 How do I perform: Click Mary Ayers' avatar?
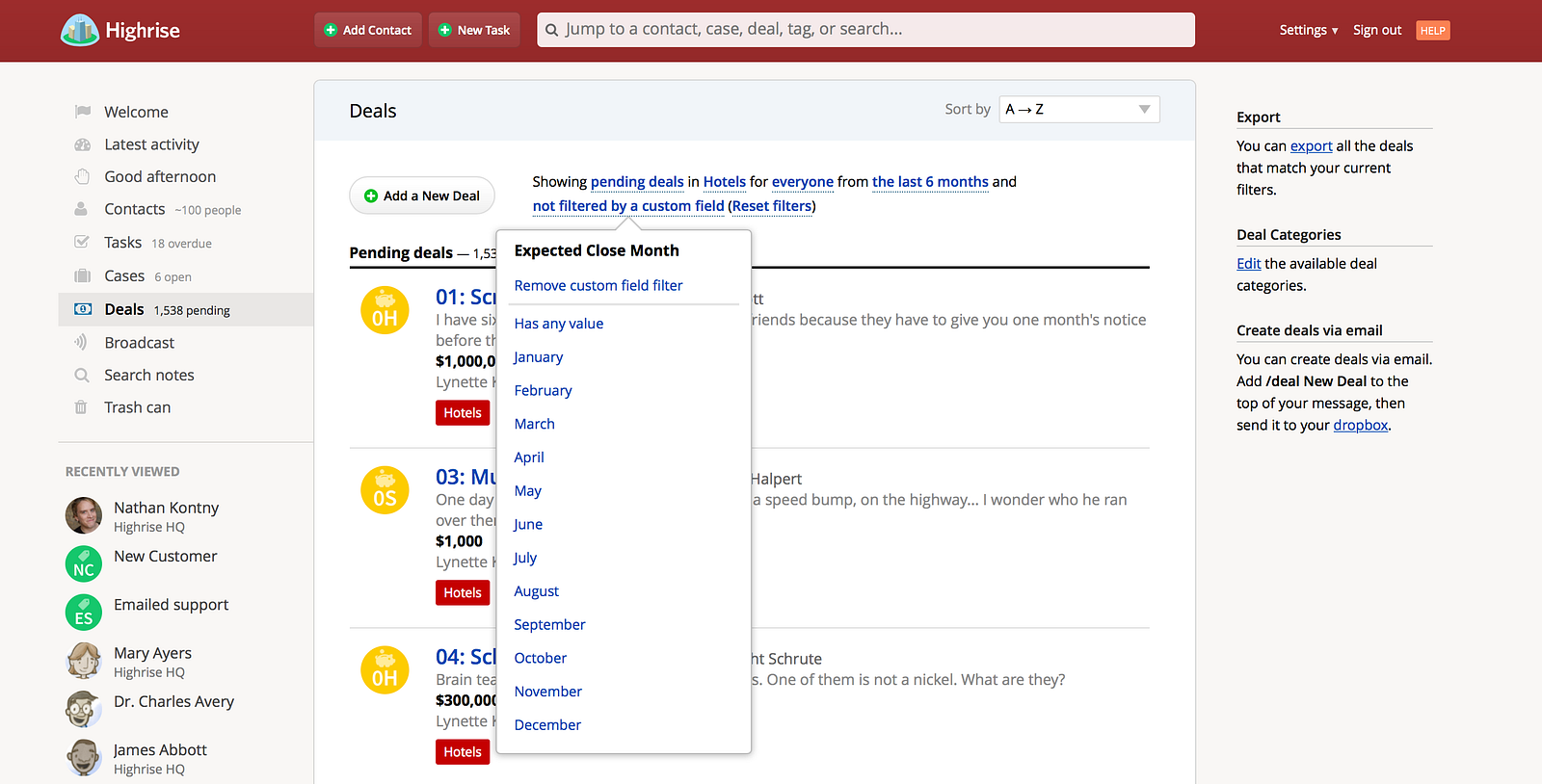[x=84, y=661]
